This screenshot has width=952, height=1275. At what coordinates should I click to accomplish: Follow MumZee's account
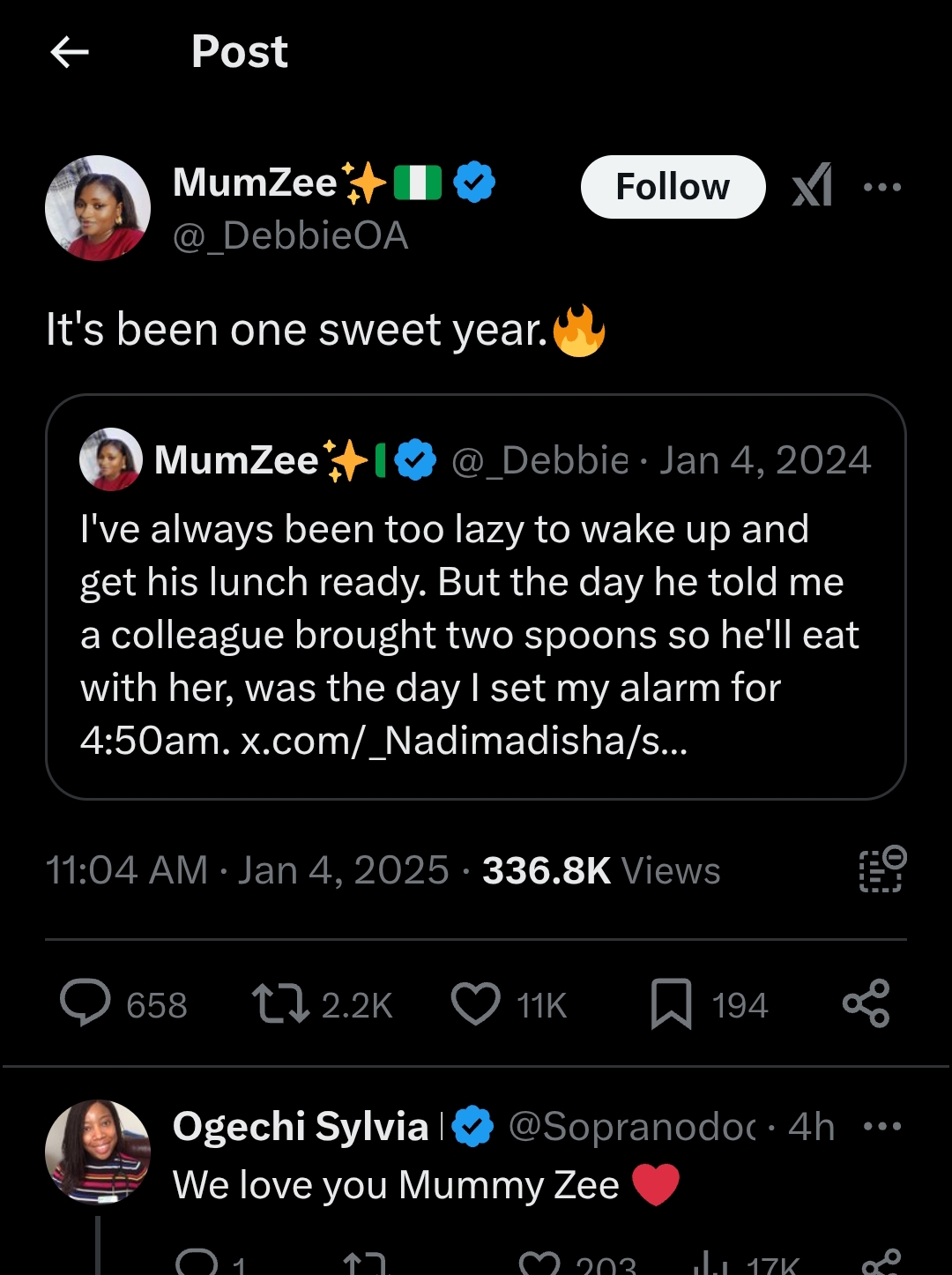click(x=673, y=187)
